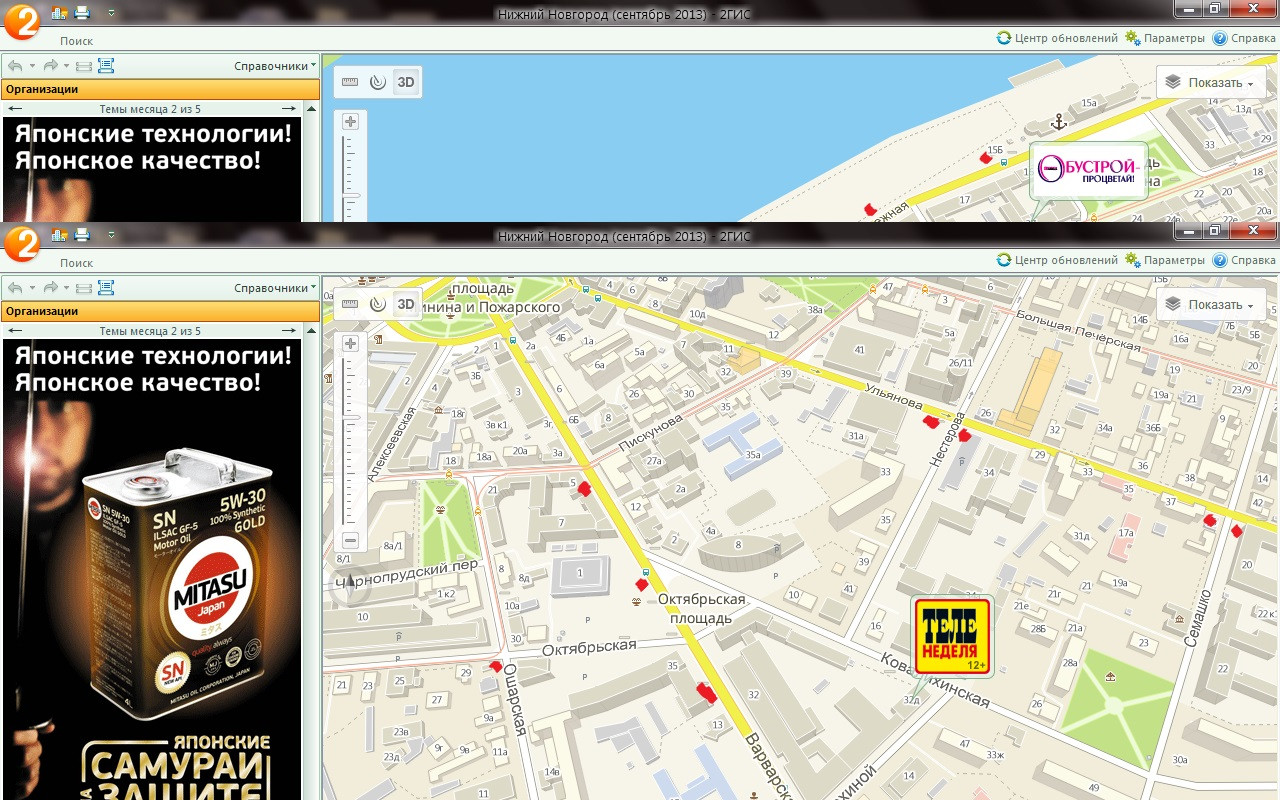Open Центр обновлений in upper window

pos(1057,38)
